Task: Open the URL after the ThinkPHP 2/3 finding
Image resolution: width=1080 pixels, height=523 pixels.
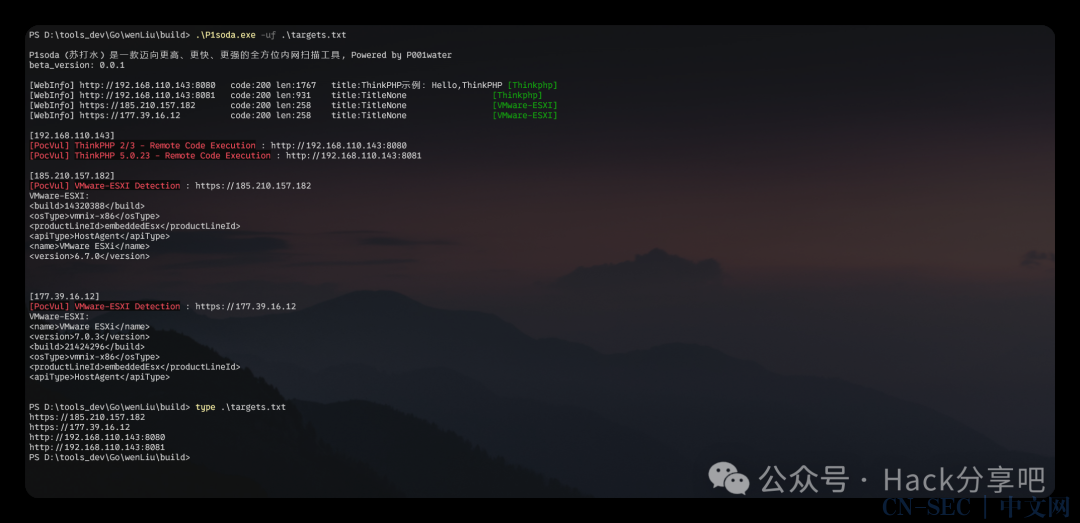Action: [x=339, y=145]
